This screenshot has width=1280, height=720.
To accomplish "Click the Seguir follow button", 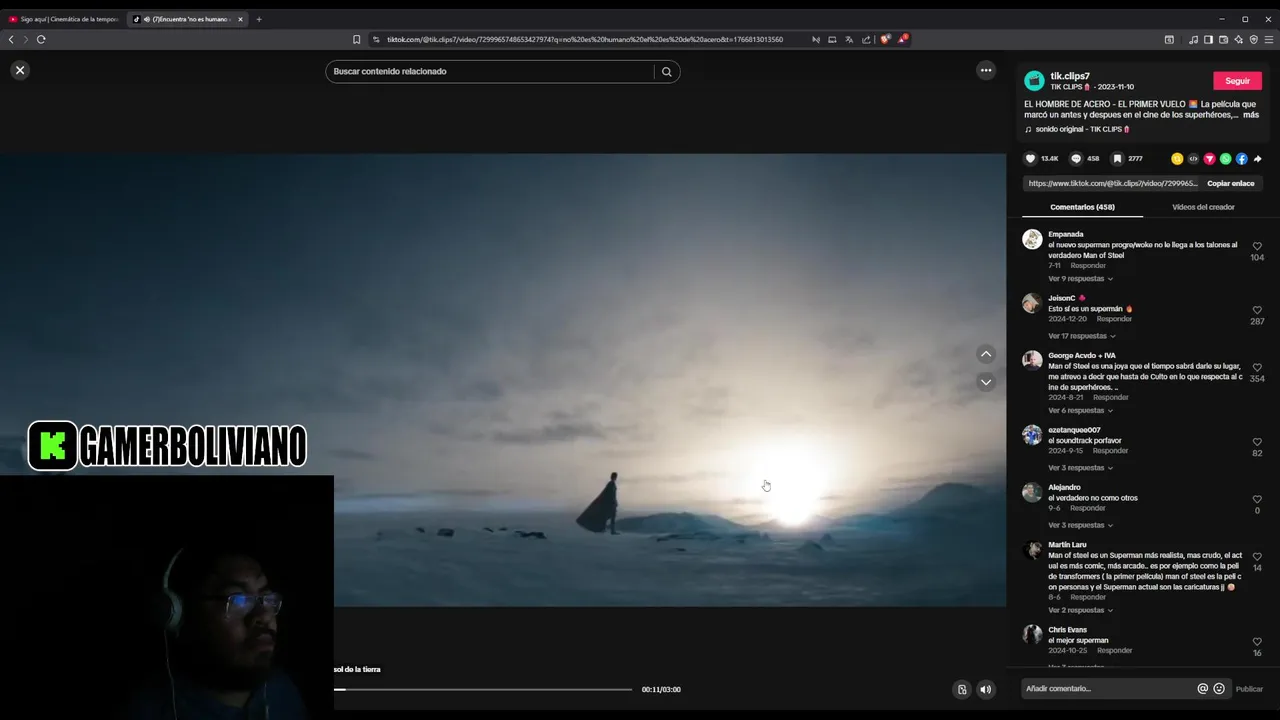I will (x=1237, y=81).
